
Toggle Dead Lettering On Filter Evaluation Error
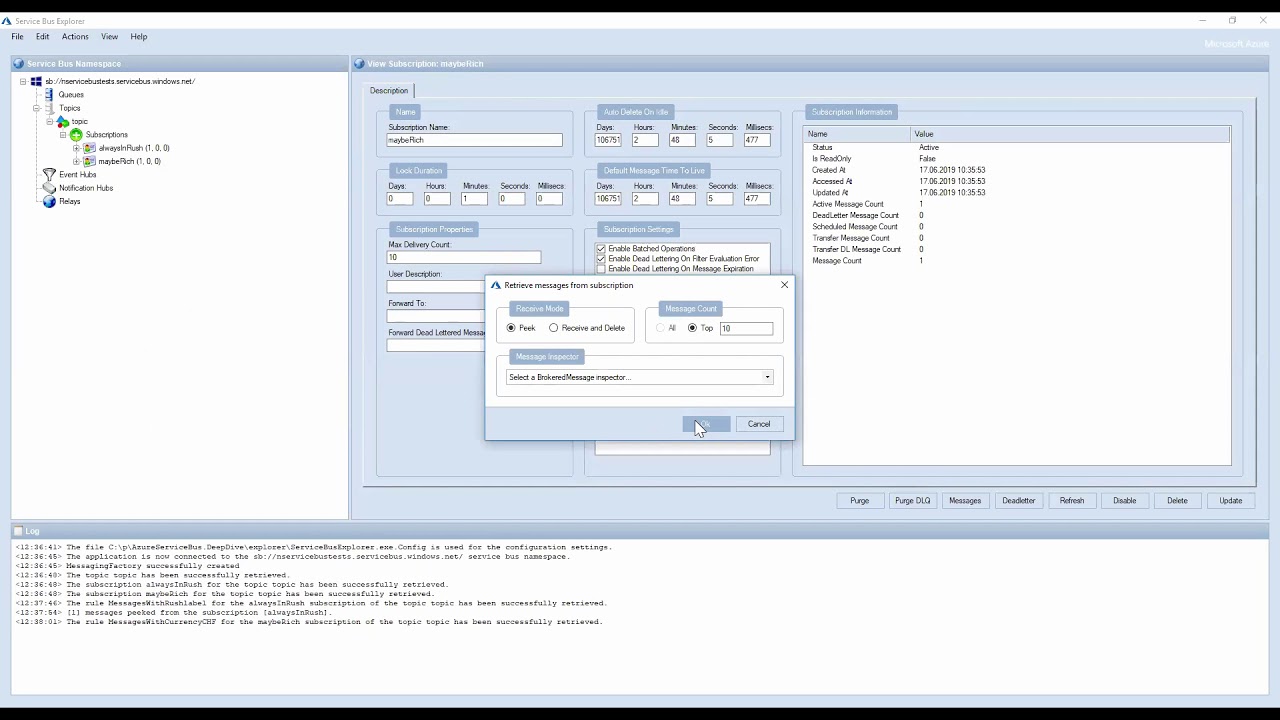(x=601, y=258)
